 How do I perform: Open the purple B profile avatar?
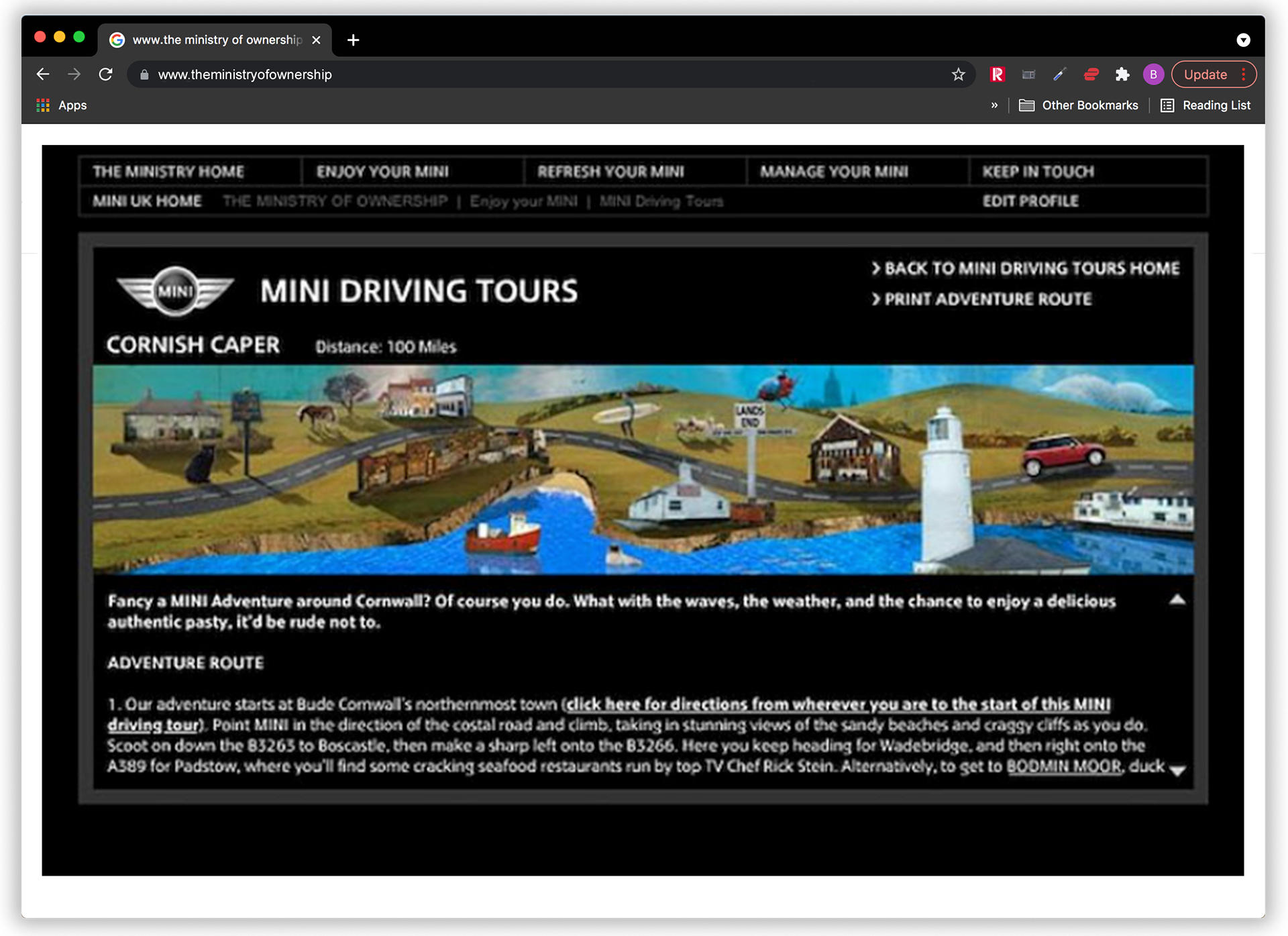pyautogui.click(x=1153, y=74)
